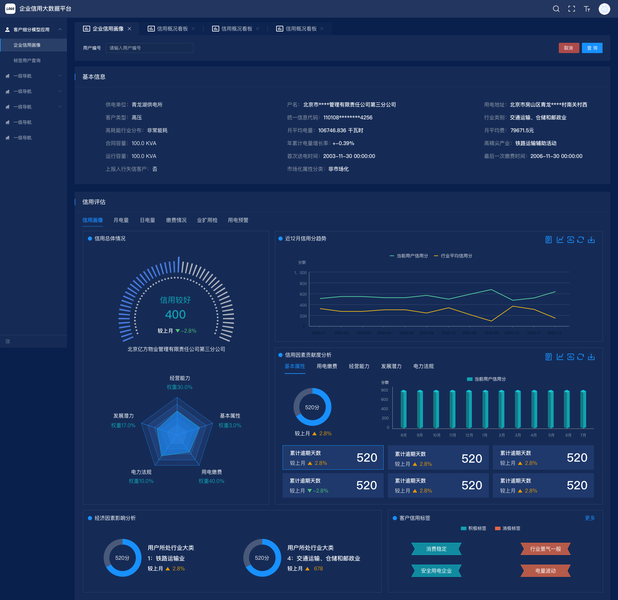The image size is (618, 600).
Task: Switch to the 月电量 tab
Action: click(x=121, y=220)
